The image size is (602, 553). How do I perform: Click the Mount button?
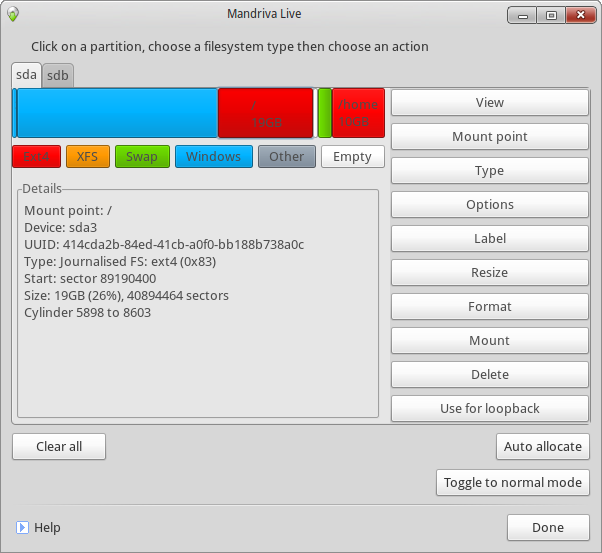(x=490, y=341)
